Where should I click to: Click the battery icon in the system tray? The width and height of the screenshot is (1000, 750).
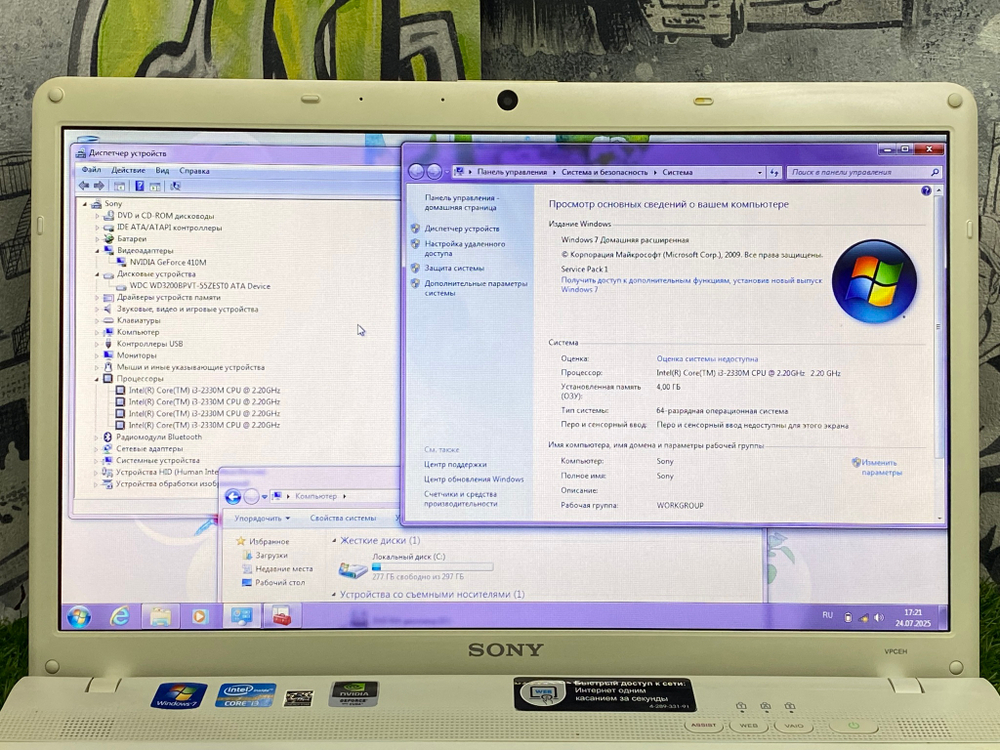click(x=847, y=616)
